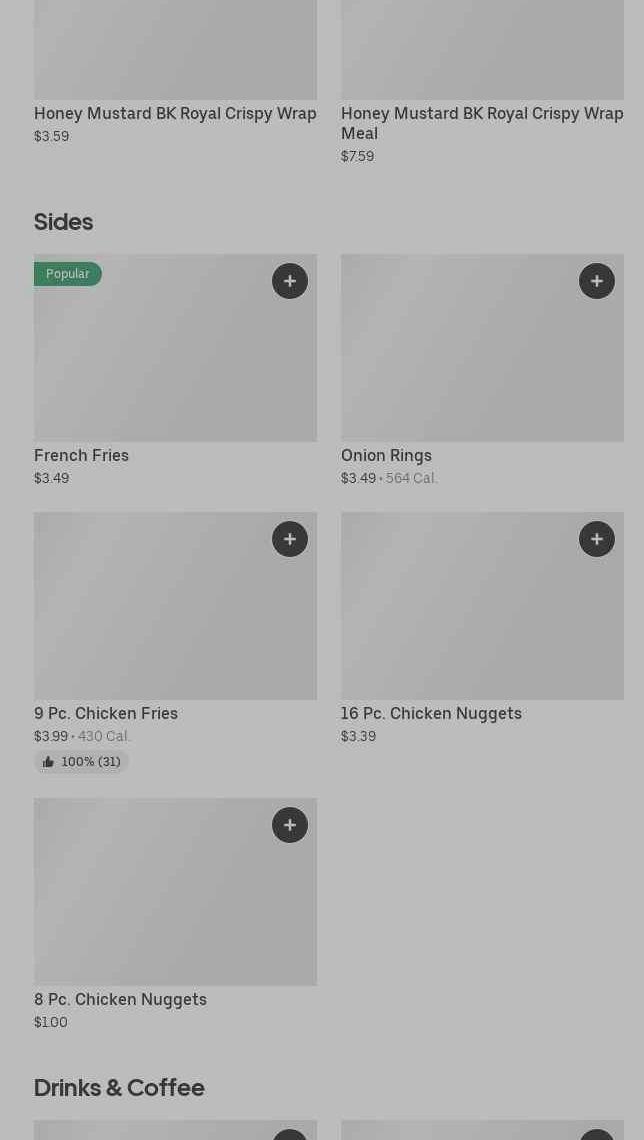Image resolution: width=644 pixels, height=1140 pixels.
Task: Add Onion Rings with plus icon
Action: 597,281
